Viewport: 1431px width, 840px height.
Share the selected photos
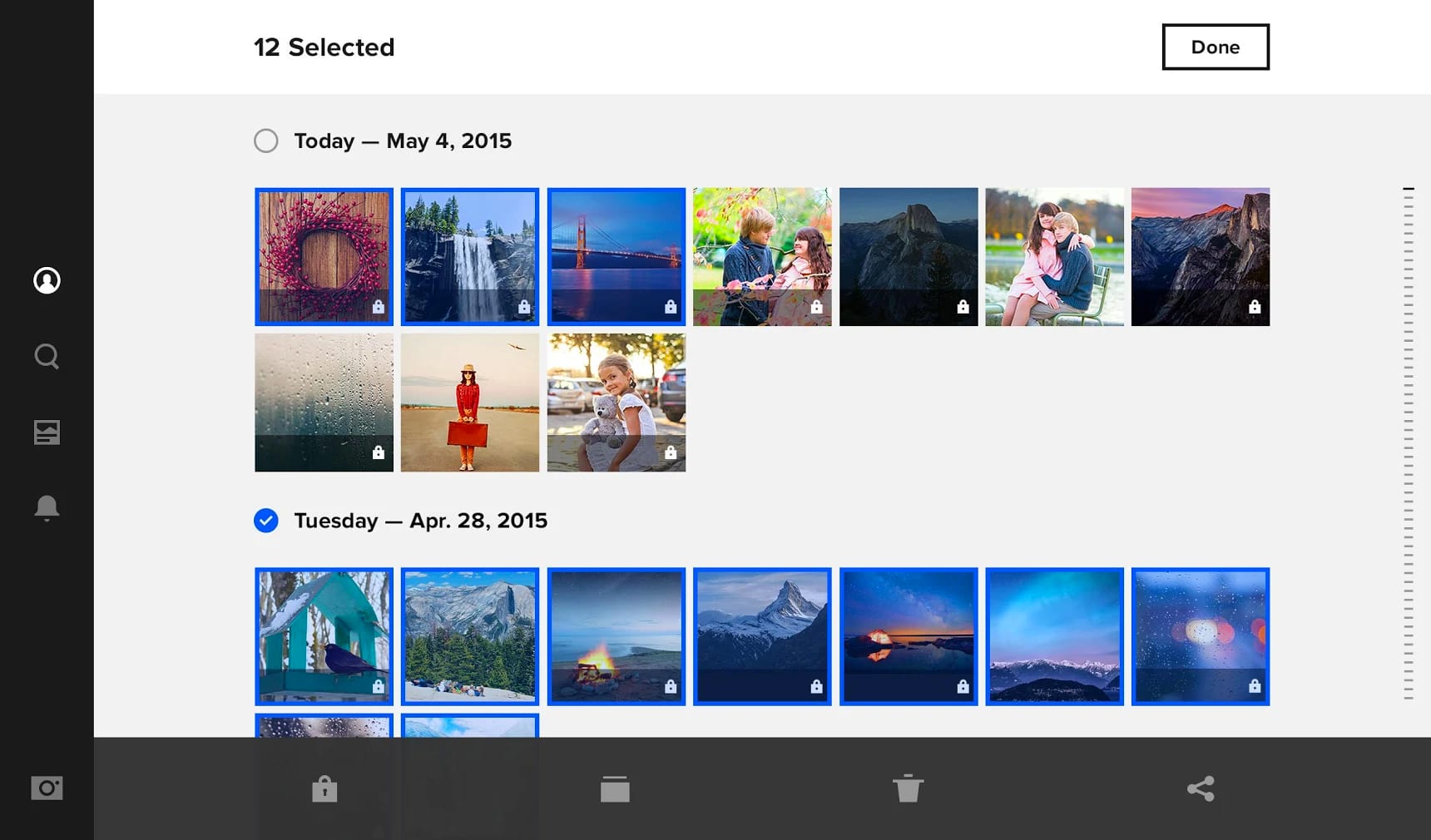pyautogui.click(x=1201, y=788)
